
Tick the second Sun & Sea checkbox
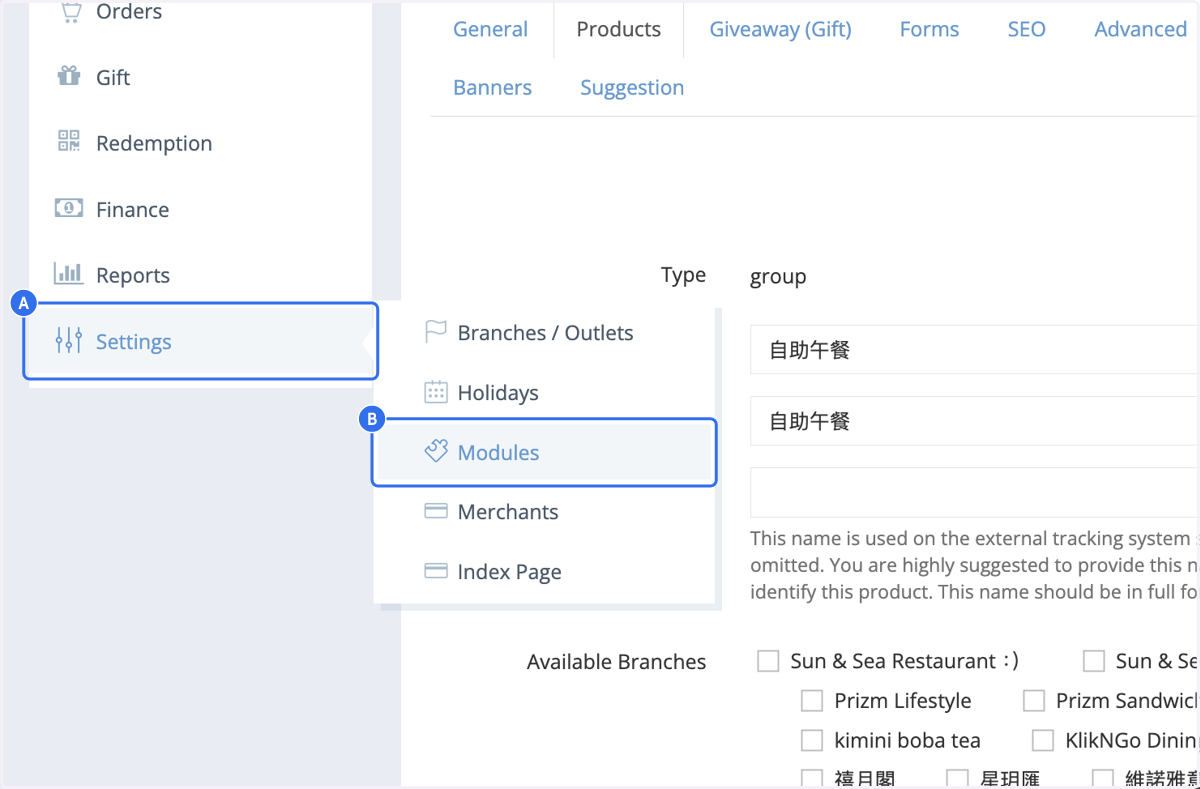click(x=1094, y=661)
